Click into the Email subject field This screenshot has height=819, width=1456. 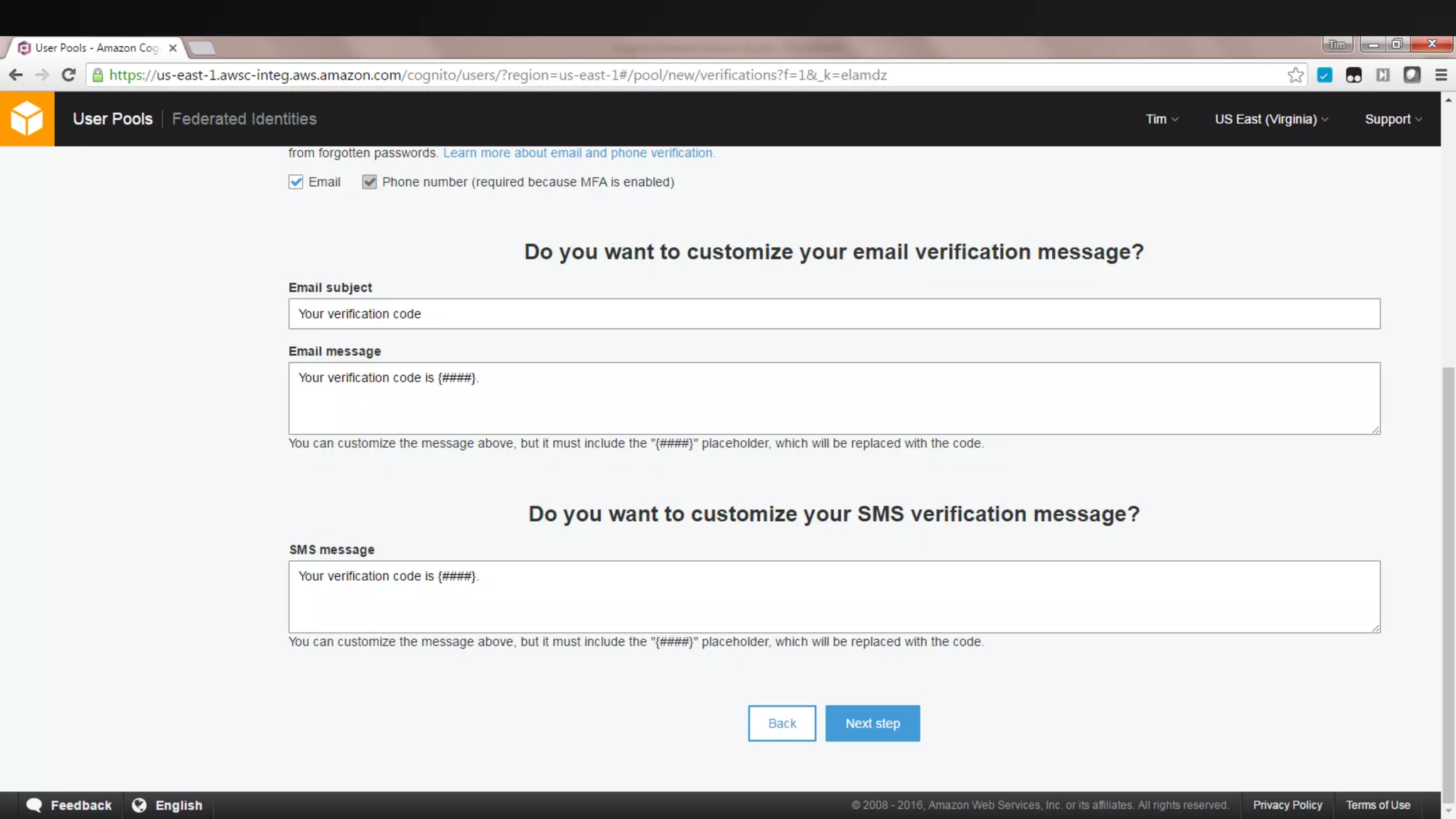pyautogui.click(x=833, y=314)
